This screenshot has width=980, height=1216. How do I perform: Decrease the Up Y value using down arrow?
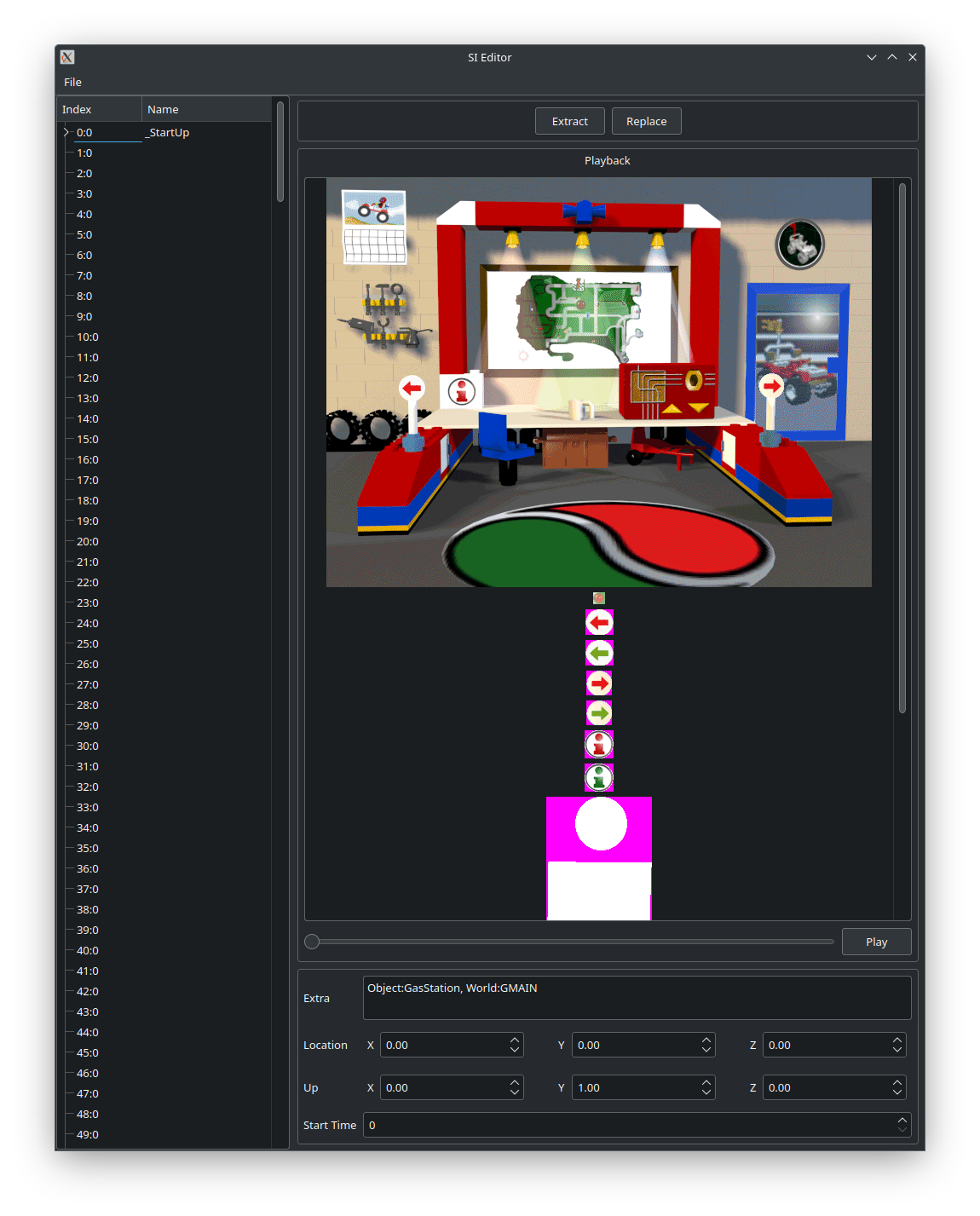click(706, 1092)
